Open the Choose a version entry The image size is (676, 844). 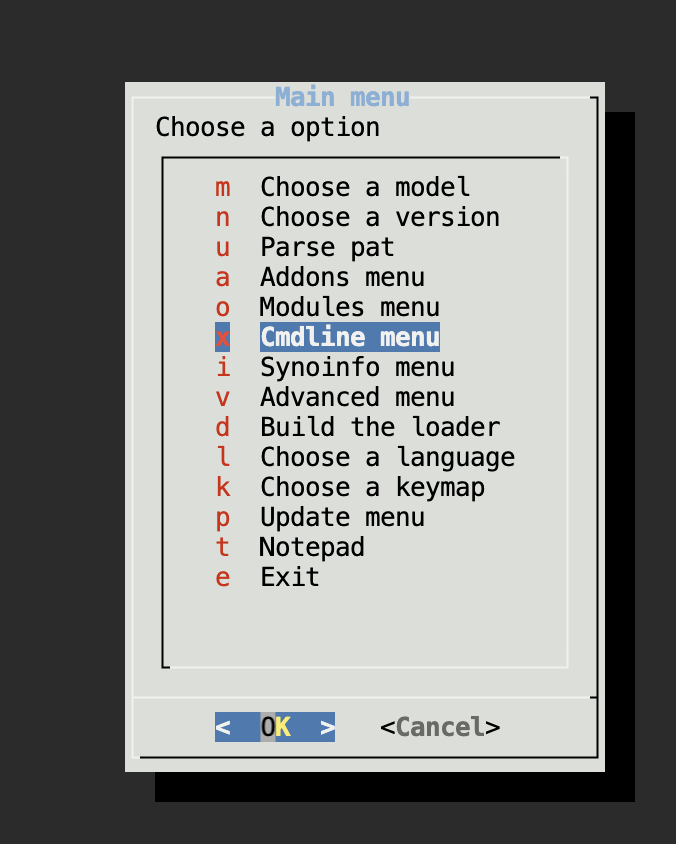379,218
